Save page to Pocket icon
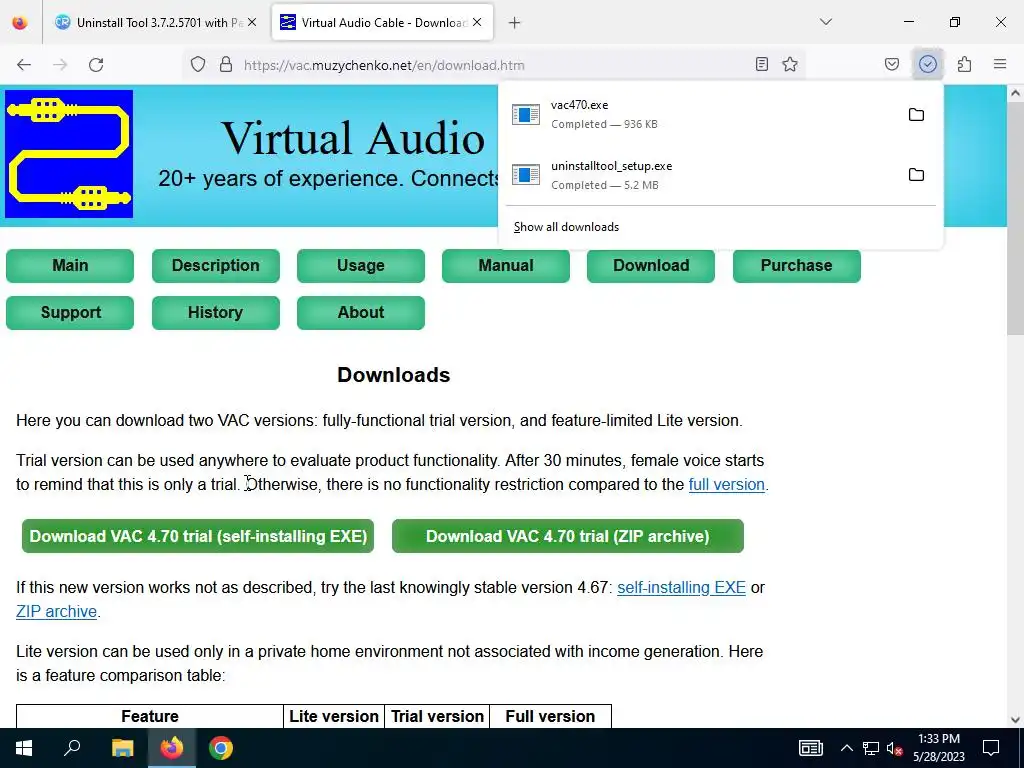The height and width of the screenshot is (768, 1024). click(x=892, y=65)
